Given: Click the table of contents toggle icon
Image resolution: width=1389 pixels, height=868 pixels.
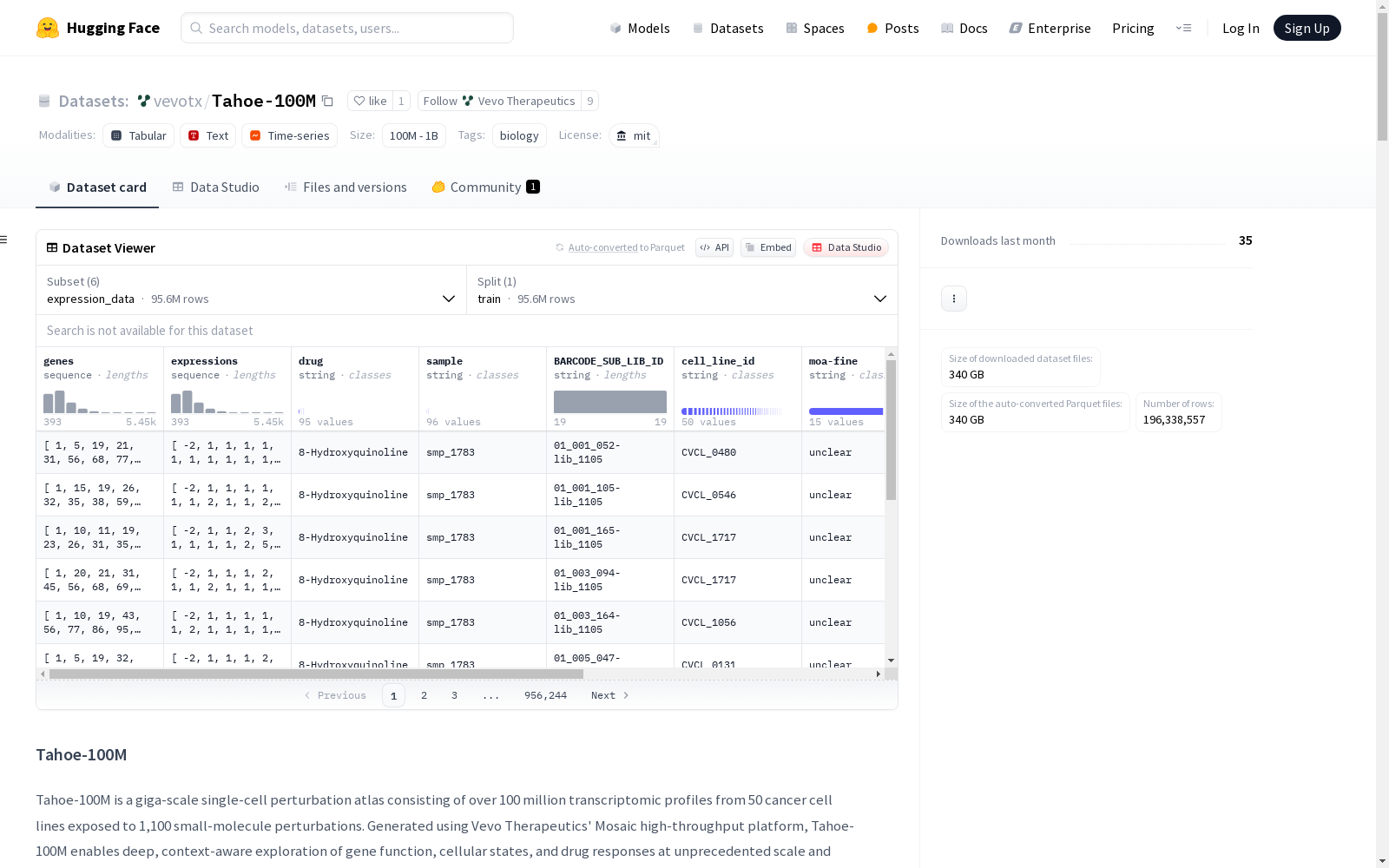Looking at the screenshot, I should tap(4, 240).
